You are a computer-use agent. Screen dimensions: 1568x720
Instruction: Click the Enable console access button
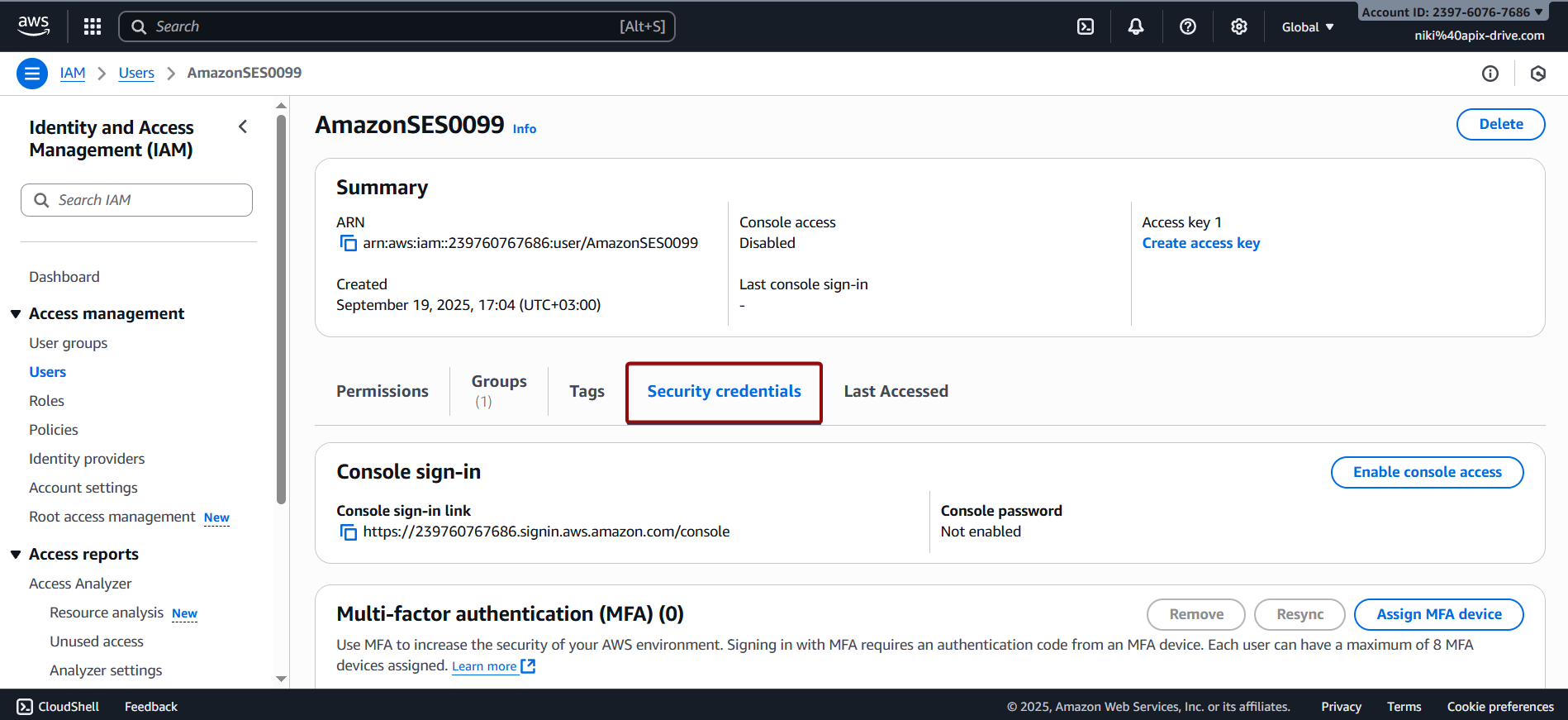1427,472
